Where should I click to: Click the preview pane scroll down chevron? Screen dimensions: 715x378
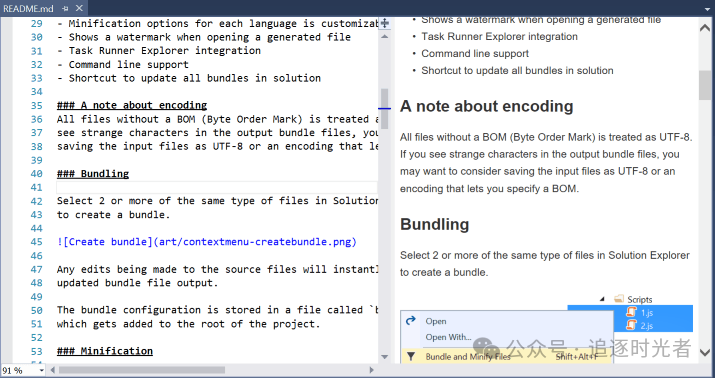(x=705, y=352)
